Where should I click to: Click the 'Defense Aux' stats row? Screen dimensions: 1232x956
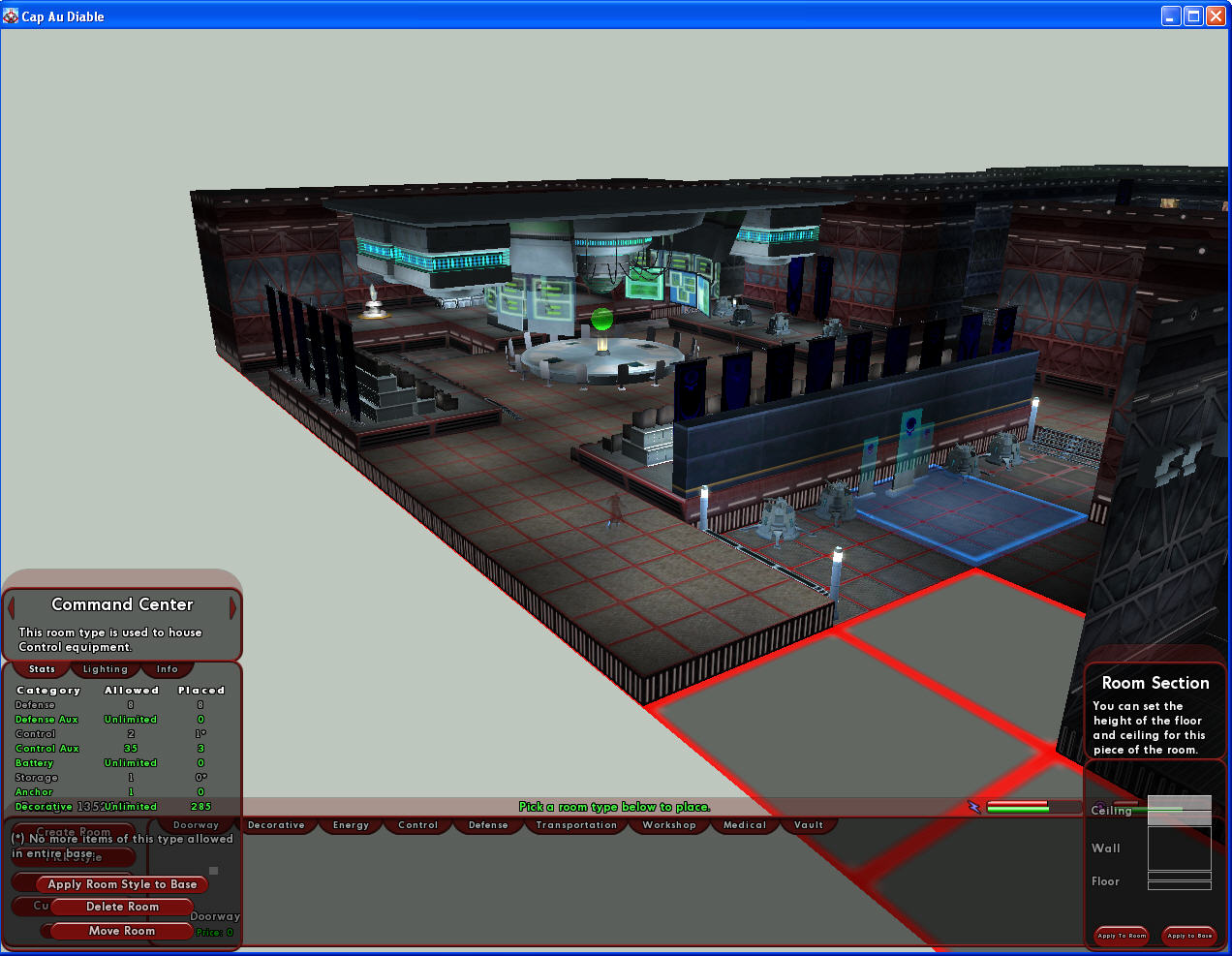click(x=122, y=720)
